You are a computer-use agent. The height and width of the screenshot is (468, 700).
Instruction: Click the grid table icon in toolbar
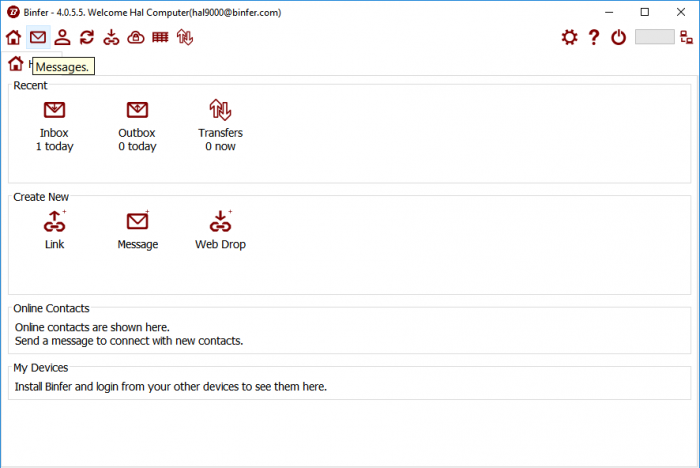click(x=160, y=38)
